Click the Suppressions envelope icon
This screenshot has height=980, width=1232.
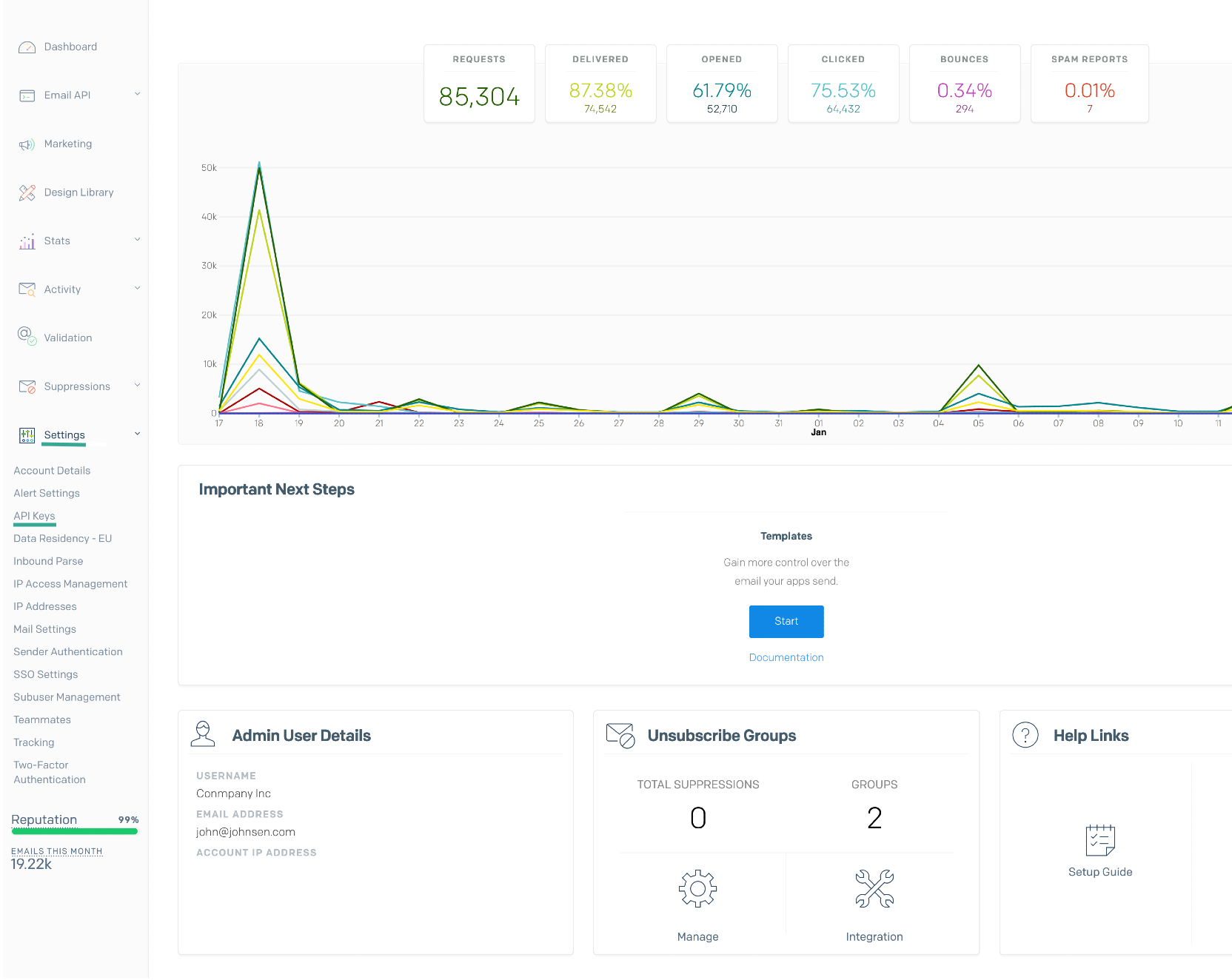27,386
